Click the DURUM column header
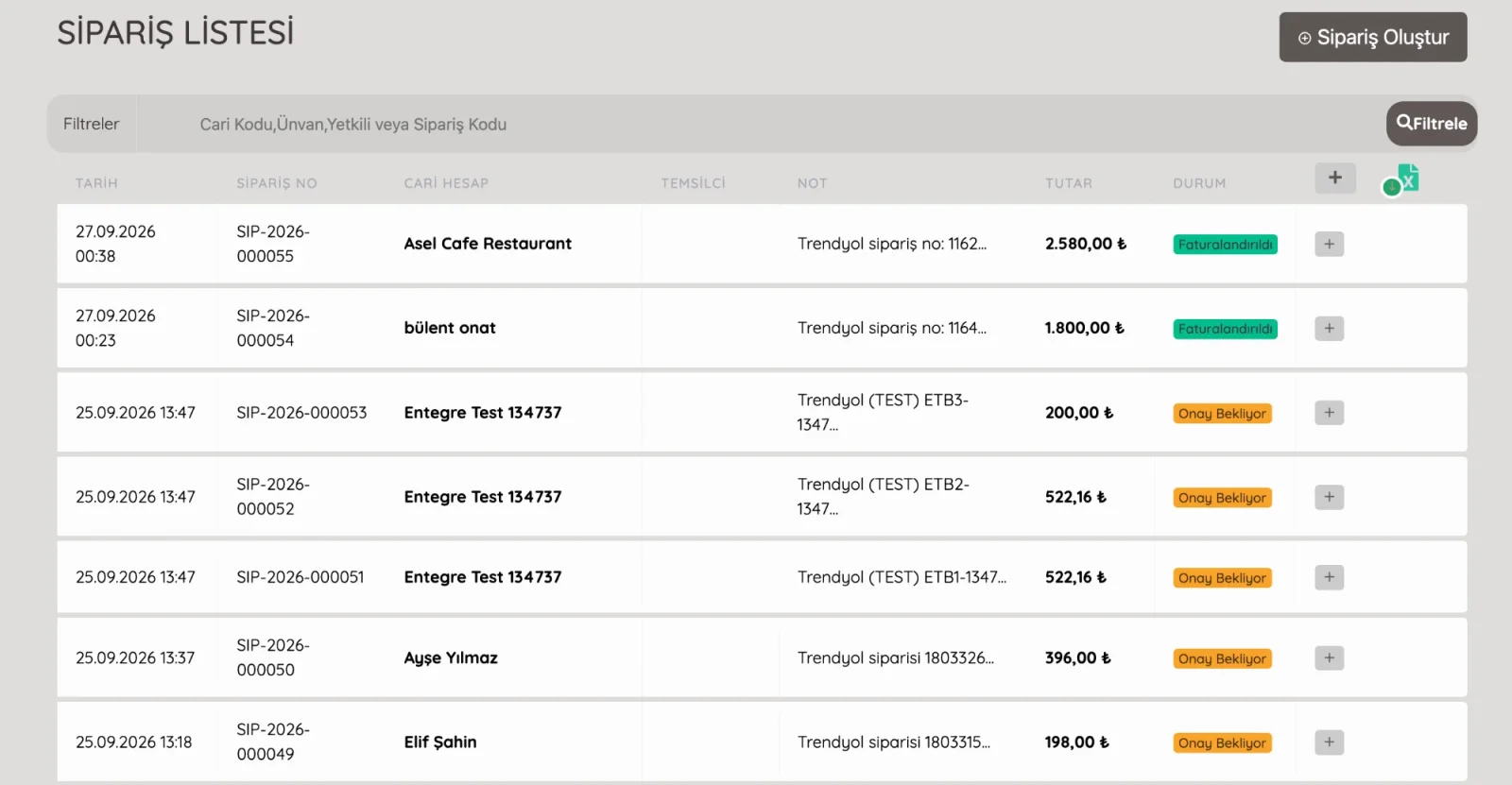 (1199, 183)
